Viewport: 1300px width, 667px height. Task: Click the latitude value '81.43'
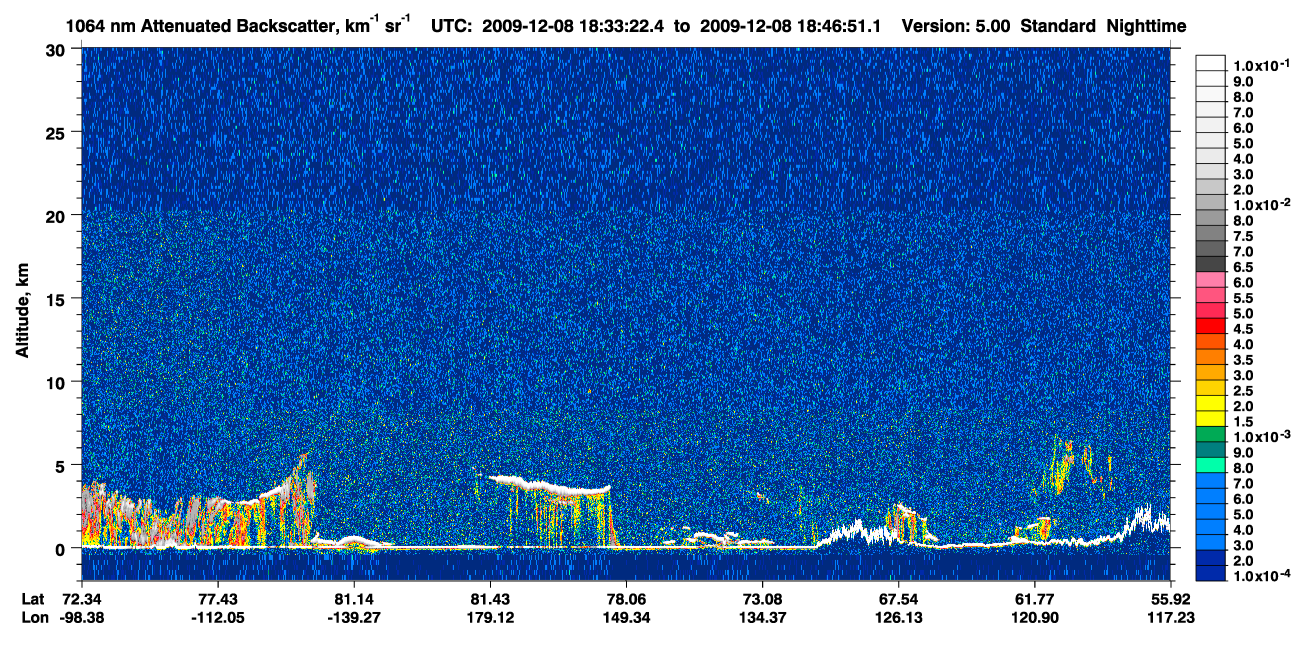(x=489, y=598)
